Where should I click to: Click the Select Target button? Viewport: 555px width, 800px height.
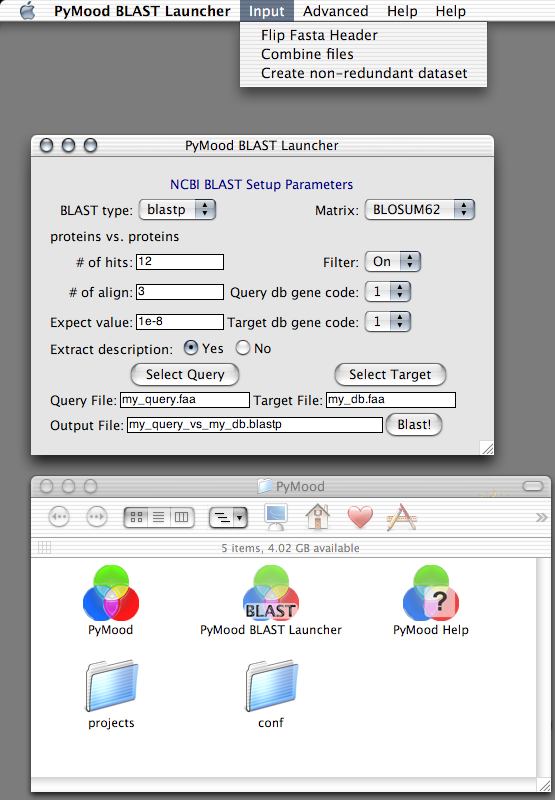390,374
